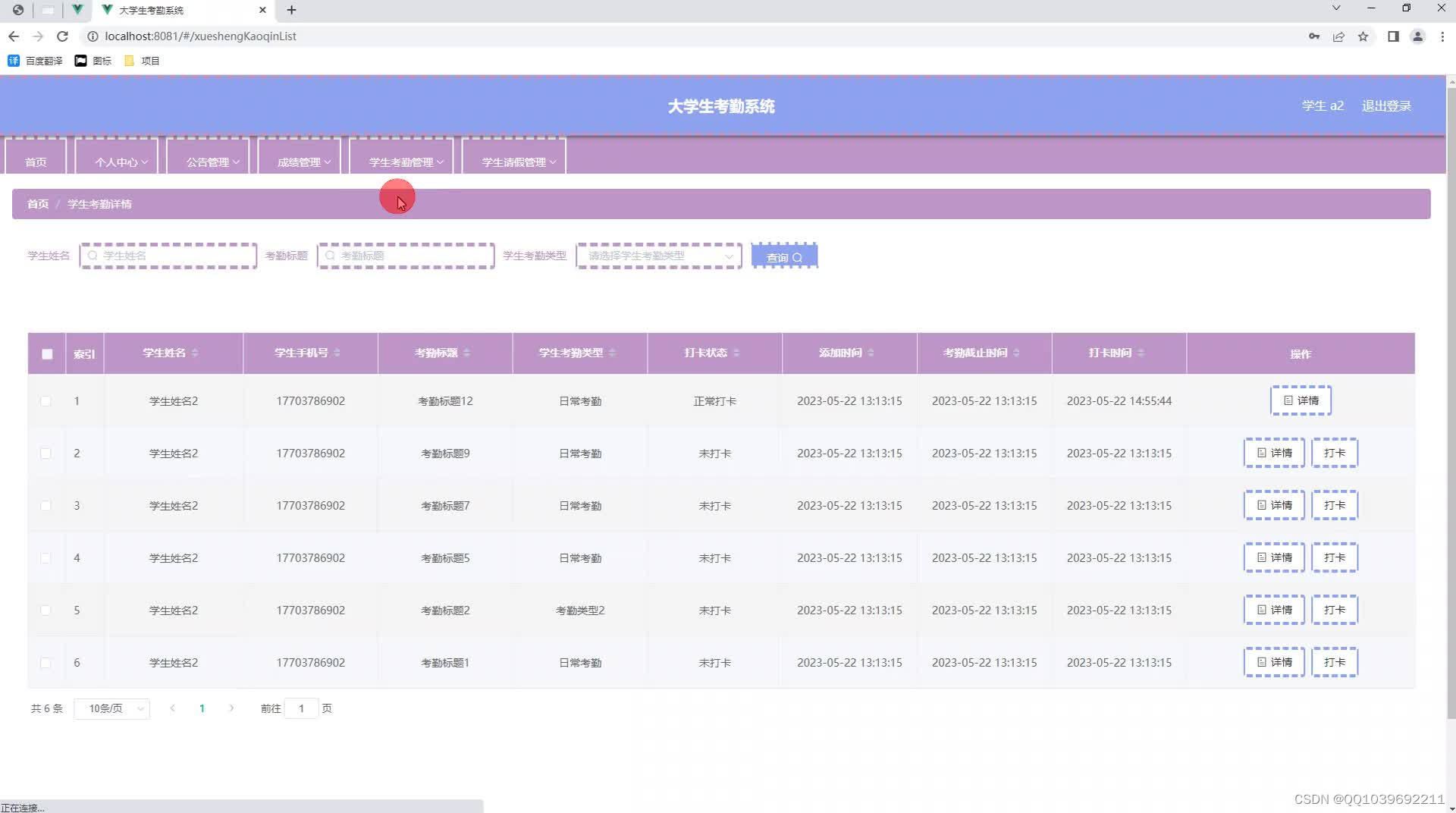
Task: Click the 退出登录 logout link
Action: pos(1386,106)
